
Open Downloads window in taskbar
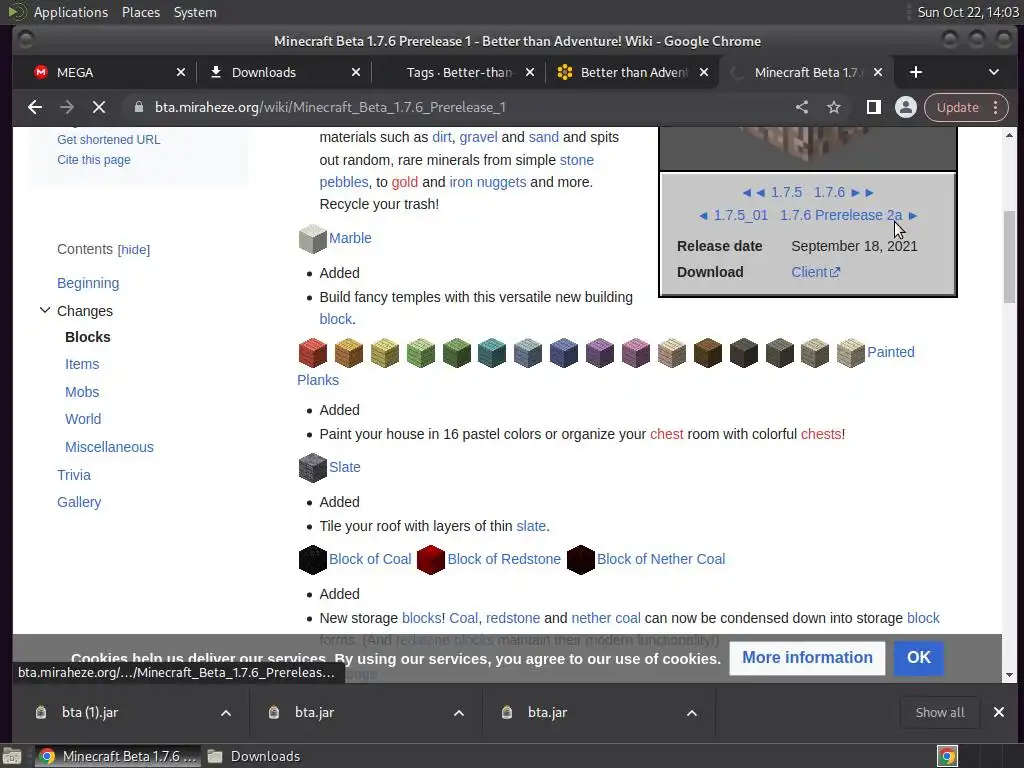(x=254, y=756)
